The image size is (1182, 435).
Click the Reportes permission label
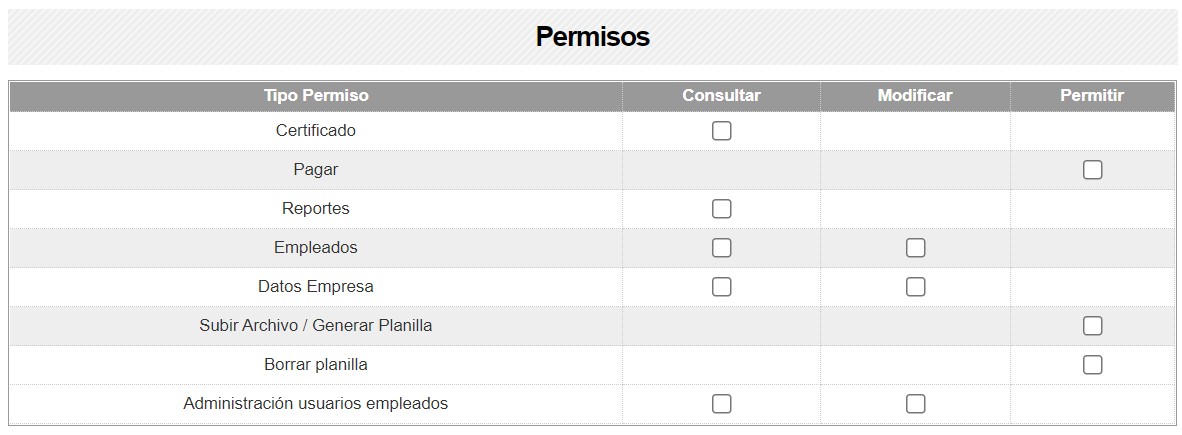coord(316,209)
